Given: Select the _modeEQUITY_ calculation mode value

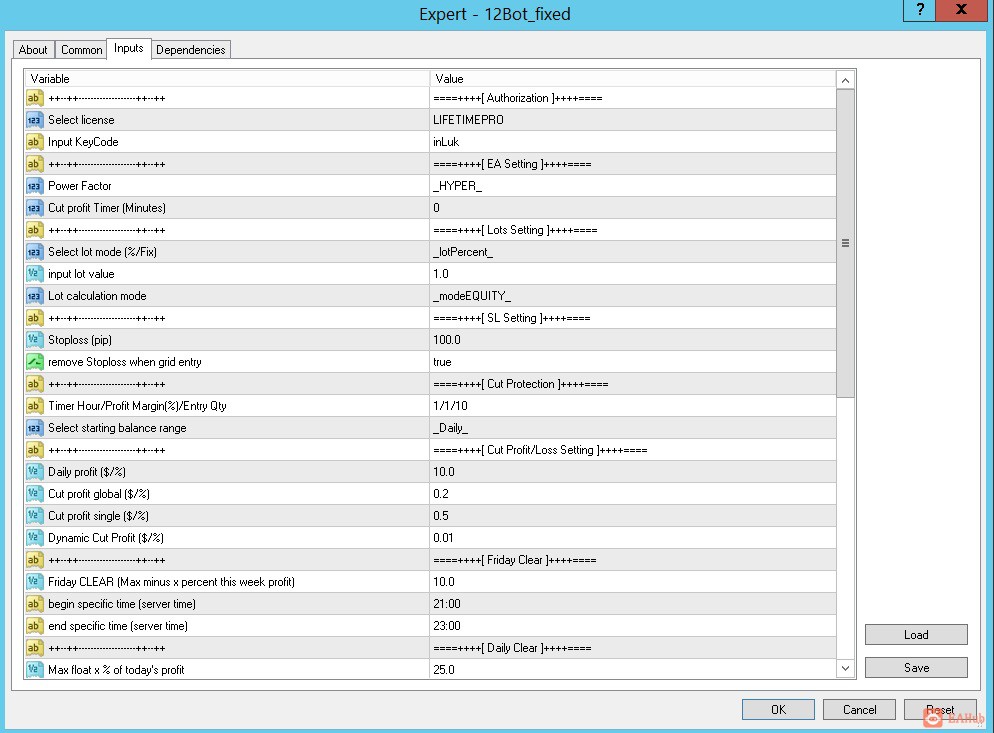Looking at the screenshot, I should 633,296.
